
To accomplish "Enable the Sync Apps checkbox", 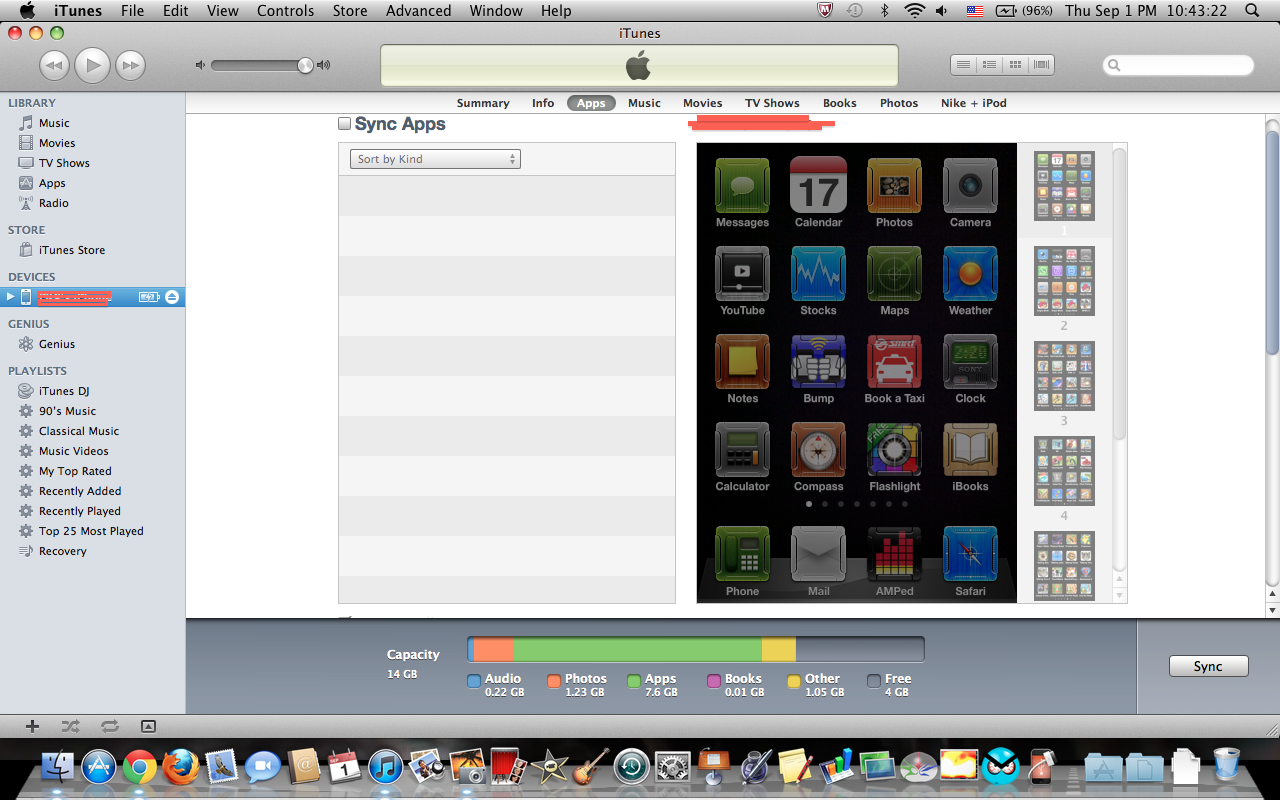I will (344, 124).
